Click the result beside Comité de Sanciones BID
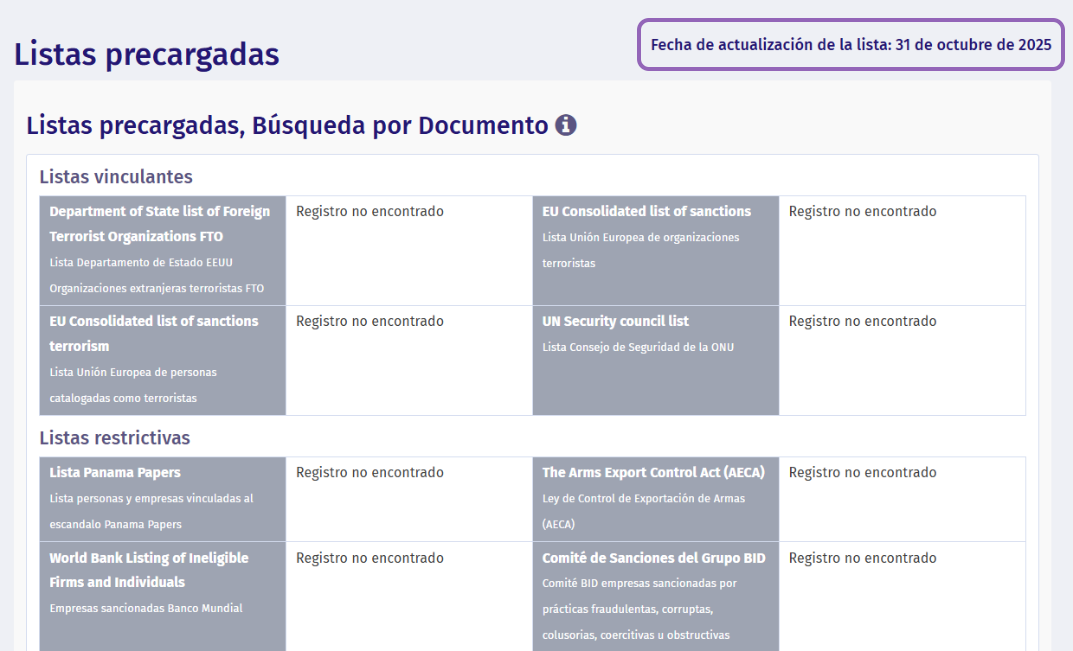1073x651 pixels. (x=862, y=558)
